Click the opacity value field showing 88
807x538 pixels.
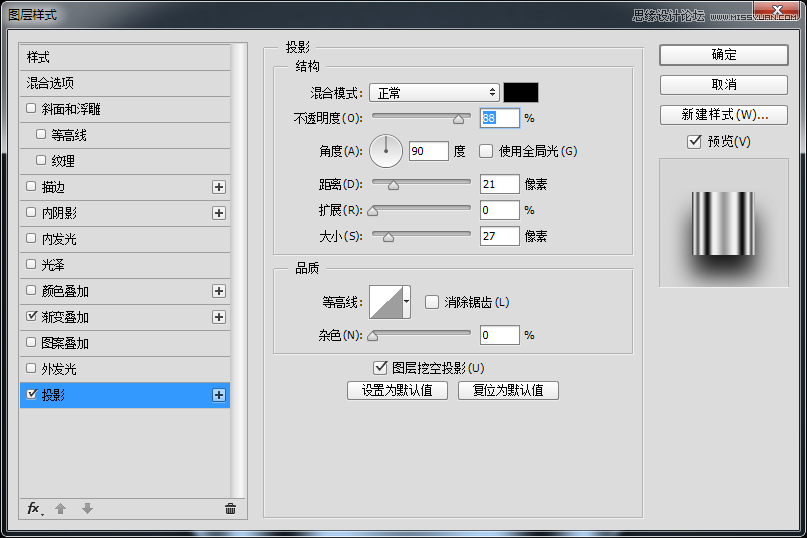click(x=499, y=118)
